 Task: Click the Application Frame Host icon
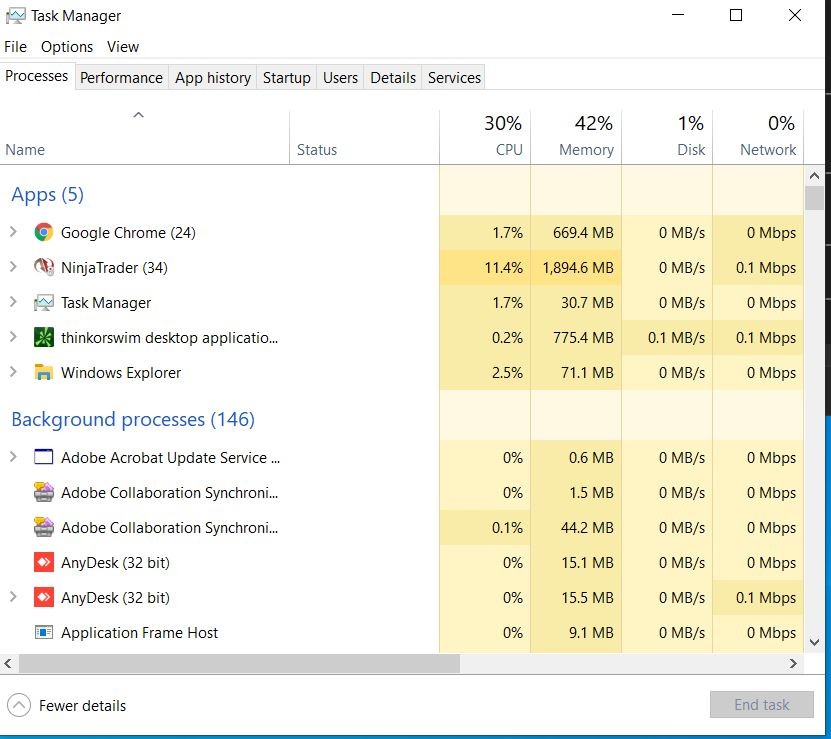coord(43,633)
